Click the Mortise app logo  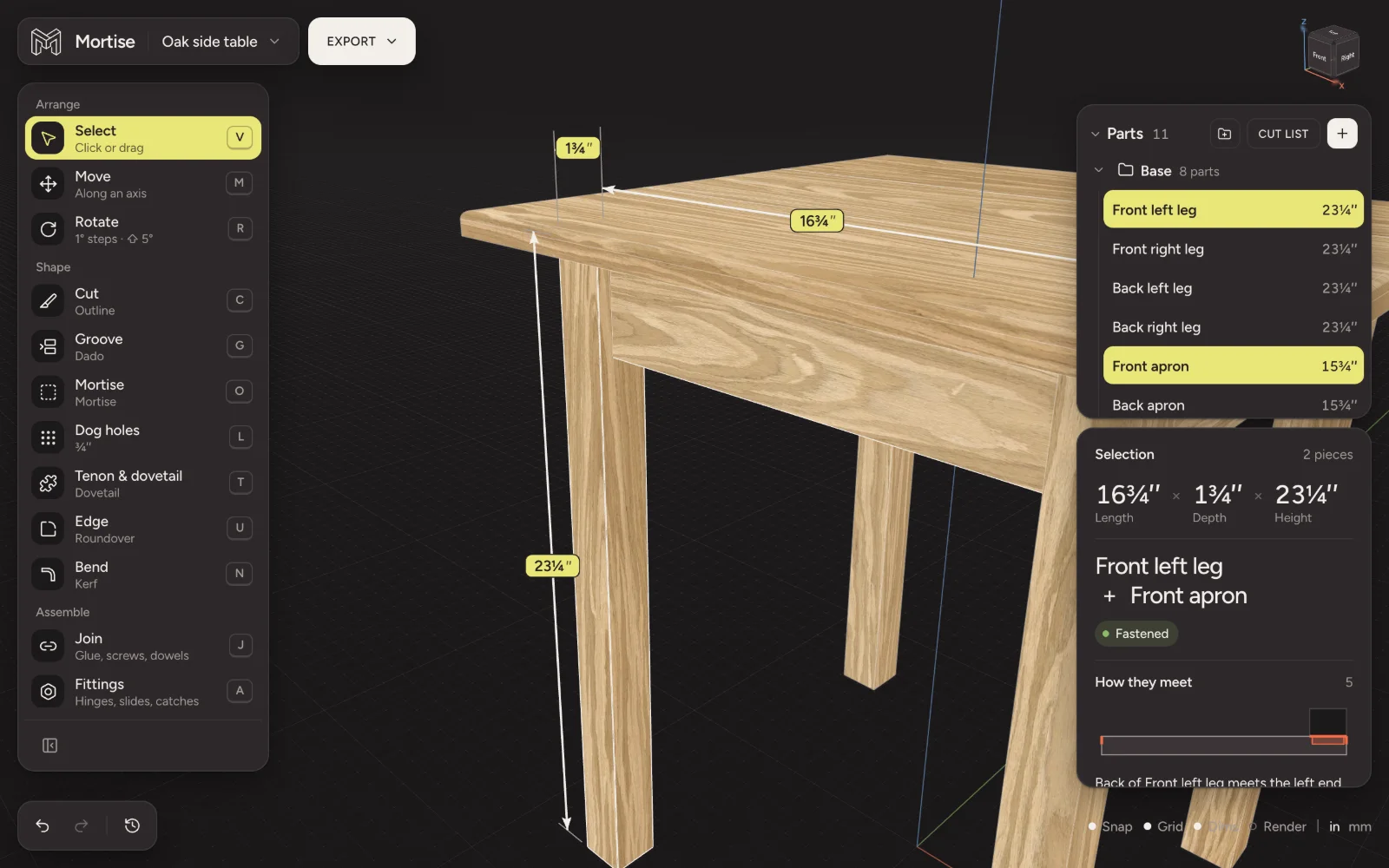[46, 42]
